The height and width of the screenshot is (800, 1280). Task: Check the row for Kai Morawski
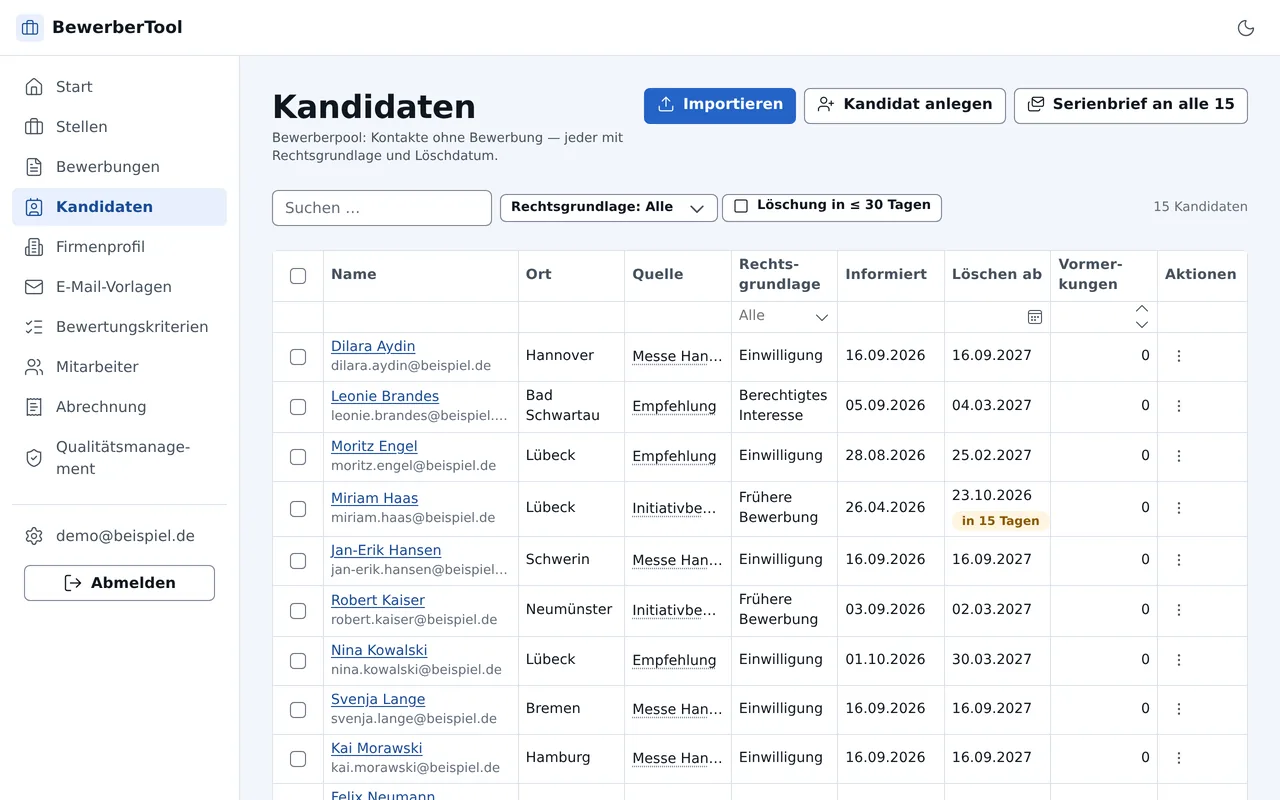pos(298,759)
